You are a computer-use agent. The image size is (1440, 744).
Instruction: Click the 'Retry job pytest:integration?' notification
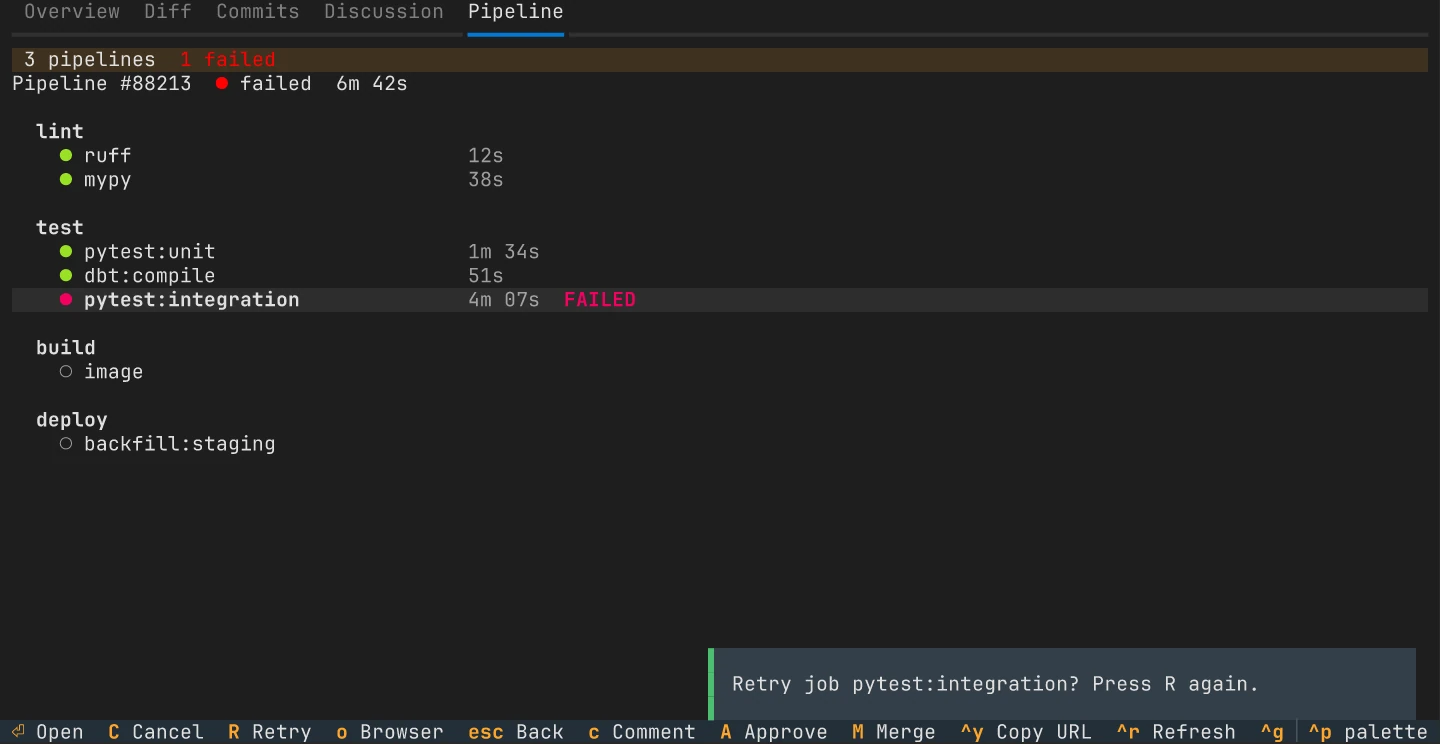[1062, 684]
